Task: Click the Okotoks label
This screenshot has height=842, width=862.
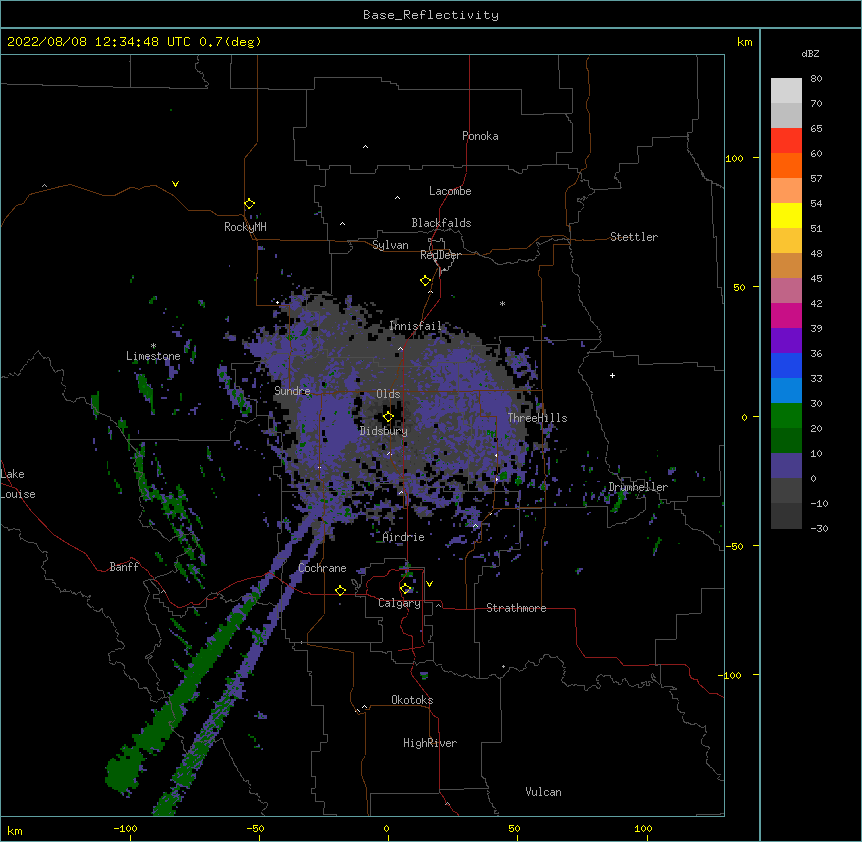Action: point(412,700)
